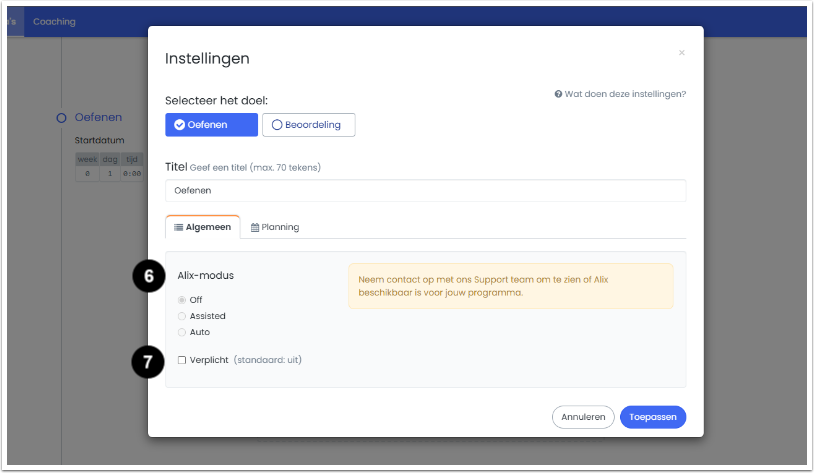The width and height of the screenshot is (814, 473).
Task: Click the circle marker beside Oefenen in timeline
Action: coord(61,118)
